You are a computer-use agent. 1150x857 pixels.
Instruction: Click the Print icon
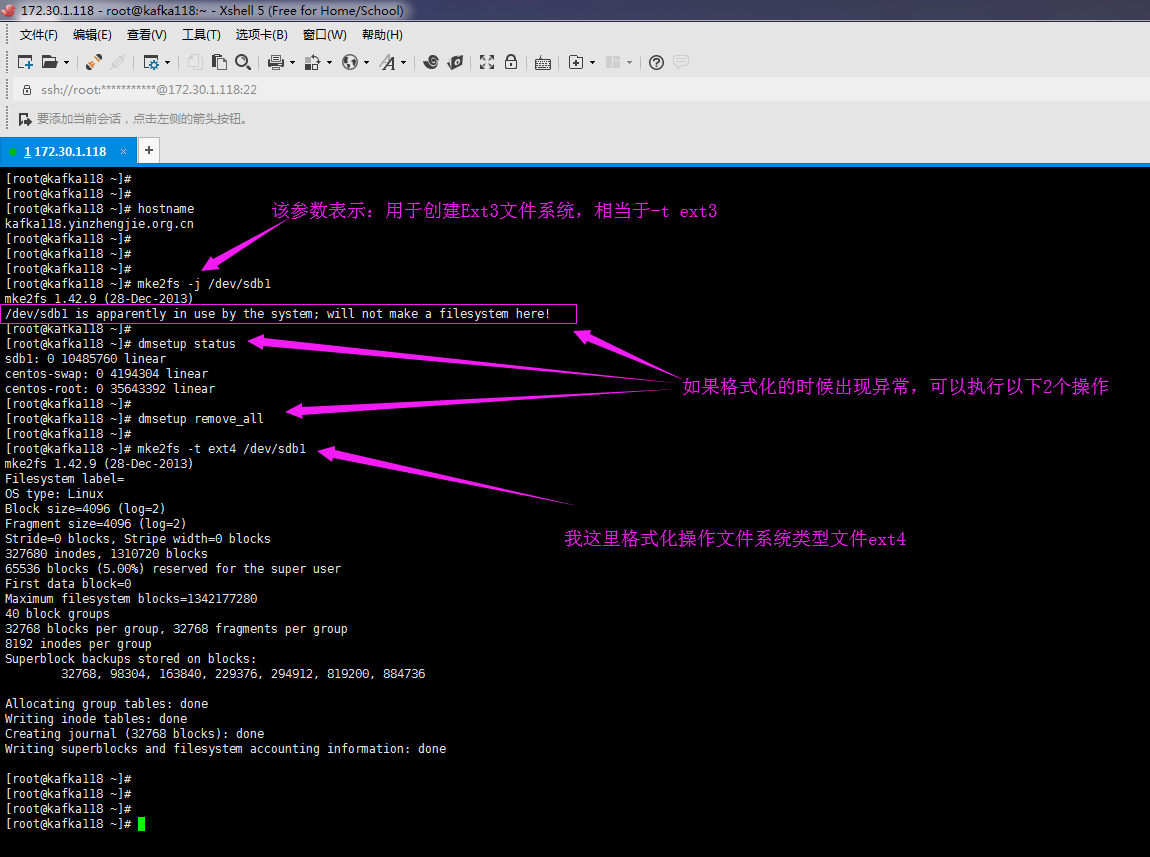tap(276, 62)
